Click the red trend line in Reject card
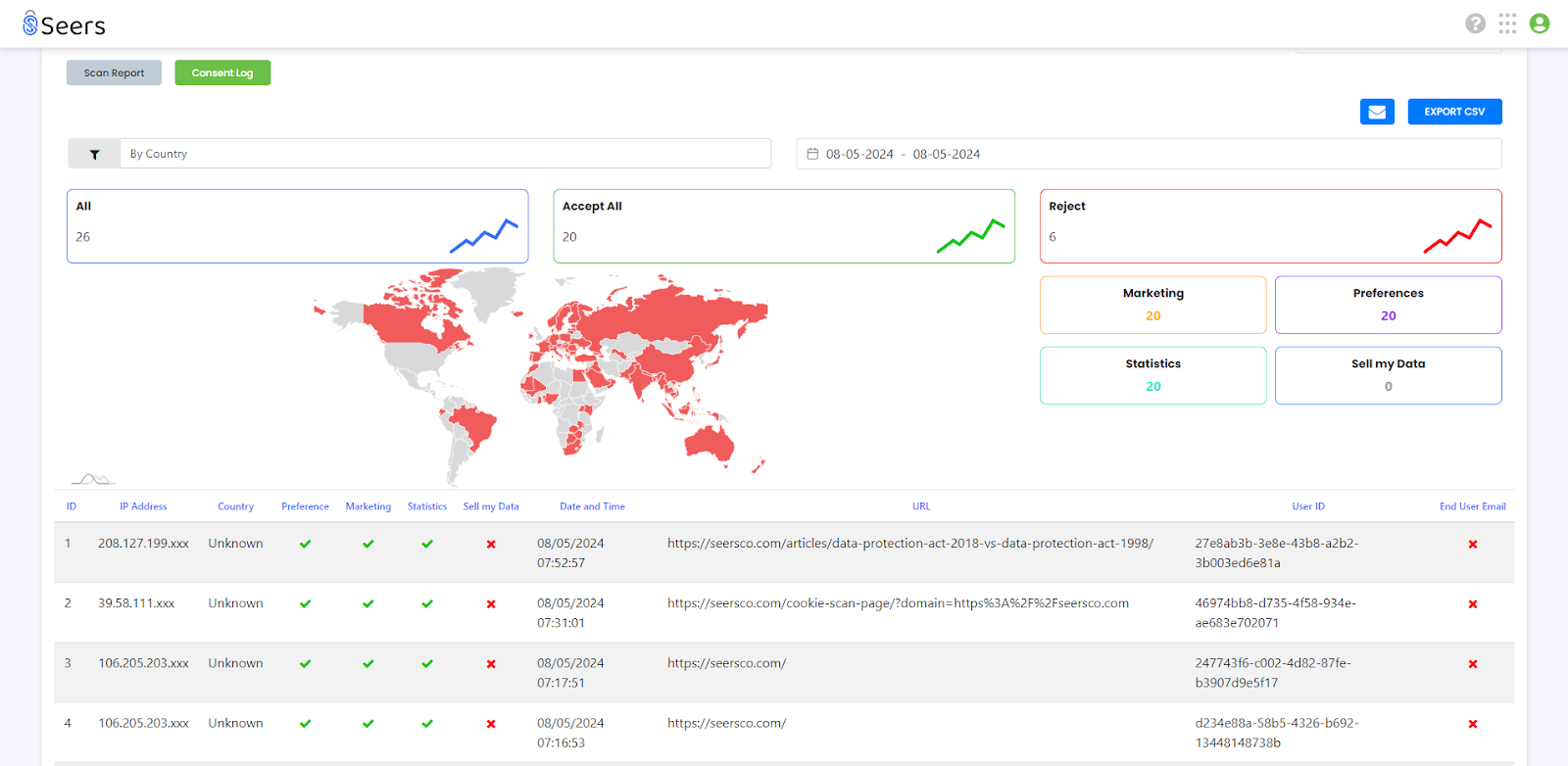This screenshot has height=766, width=1568. click(x=1457, y=235)
